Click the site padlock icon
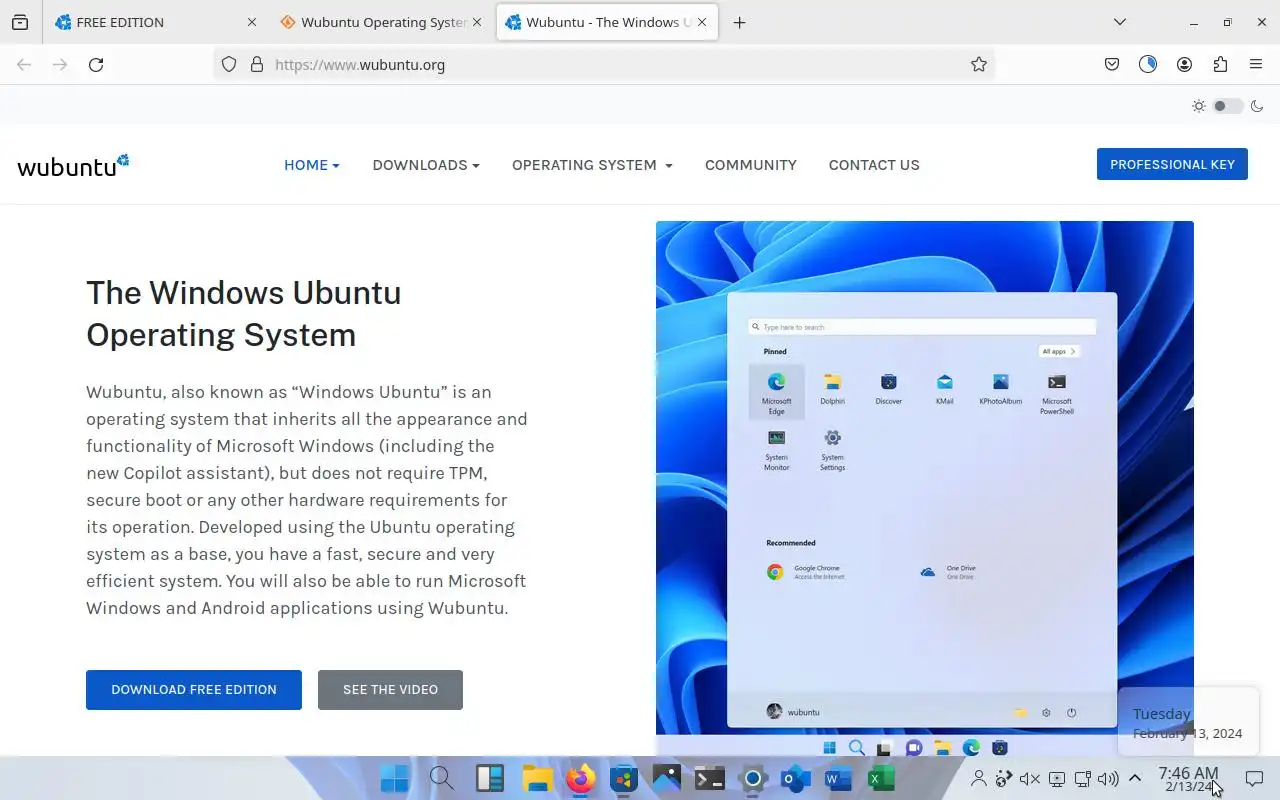The width and height of the screenshot is (1280, 800). pos(257,64)
